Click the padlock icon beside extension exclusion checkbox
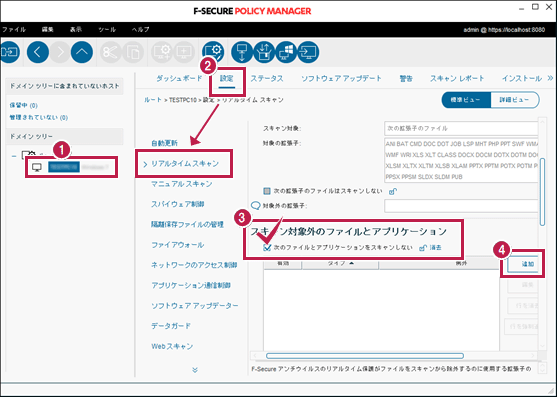 393,191
